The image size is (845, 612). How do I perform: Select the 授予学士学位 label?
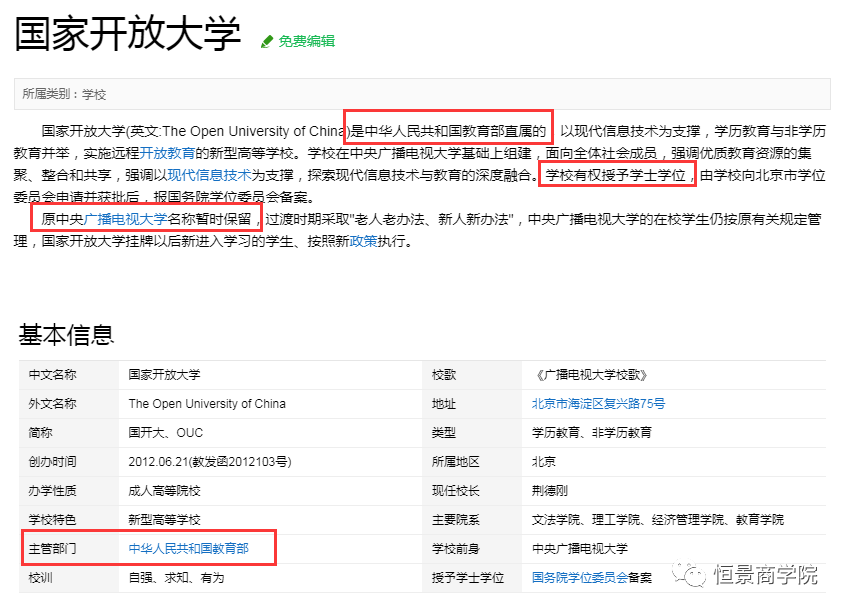pyautogui.click(x=468, y=578)
